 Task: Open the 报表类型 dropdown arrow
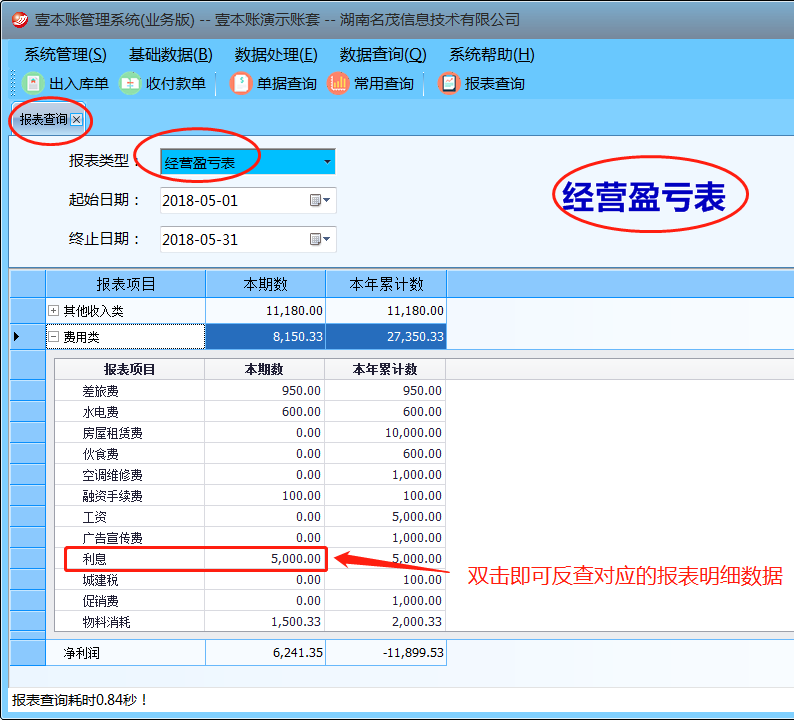327,162
